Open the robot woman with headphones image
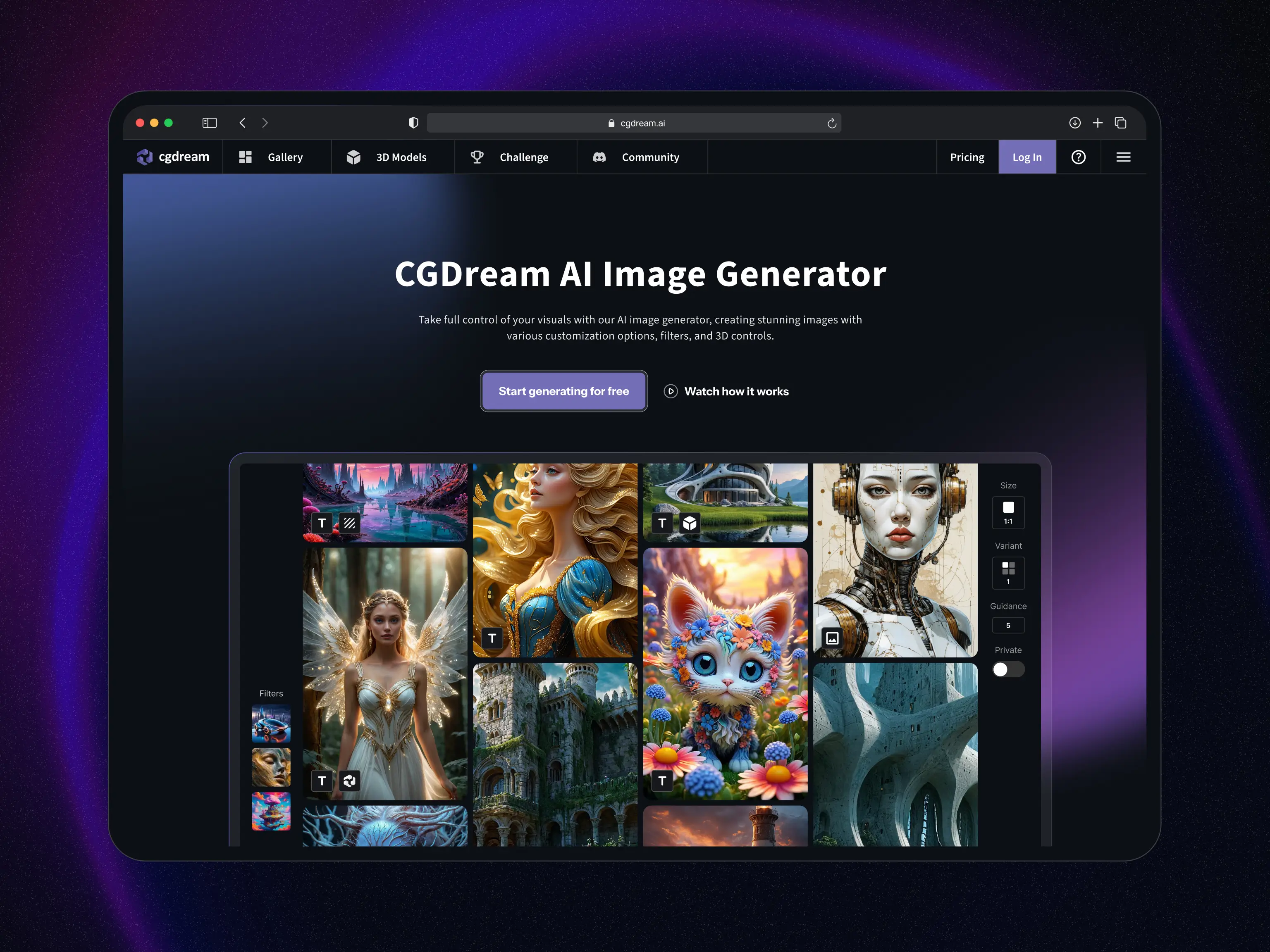Image resolution: width=1270 pixels, height=952 pixels. [895, 560]
